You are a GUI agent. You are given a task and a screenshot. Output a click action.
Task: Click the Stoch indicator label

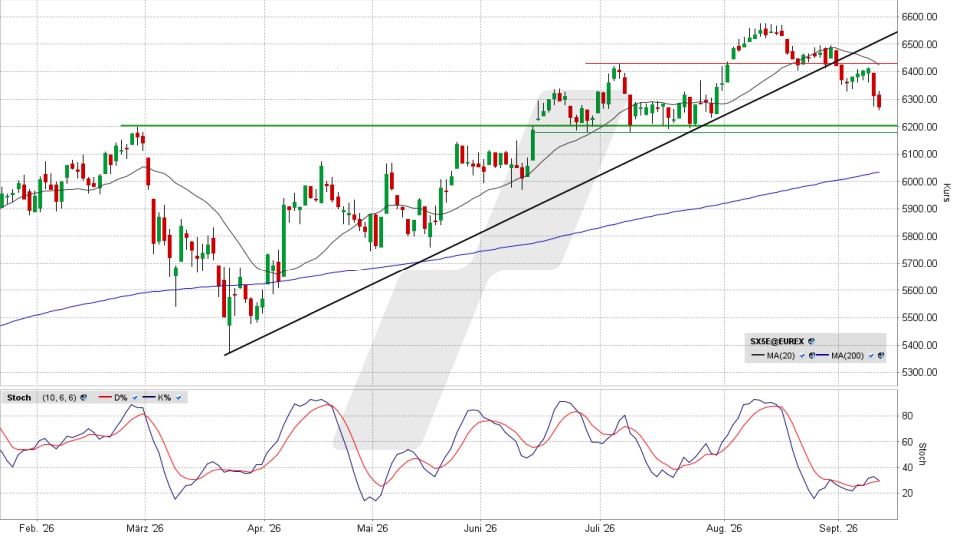point(19,397)
